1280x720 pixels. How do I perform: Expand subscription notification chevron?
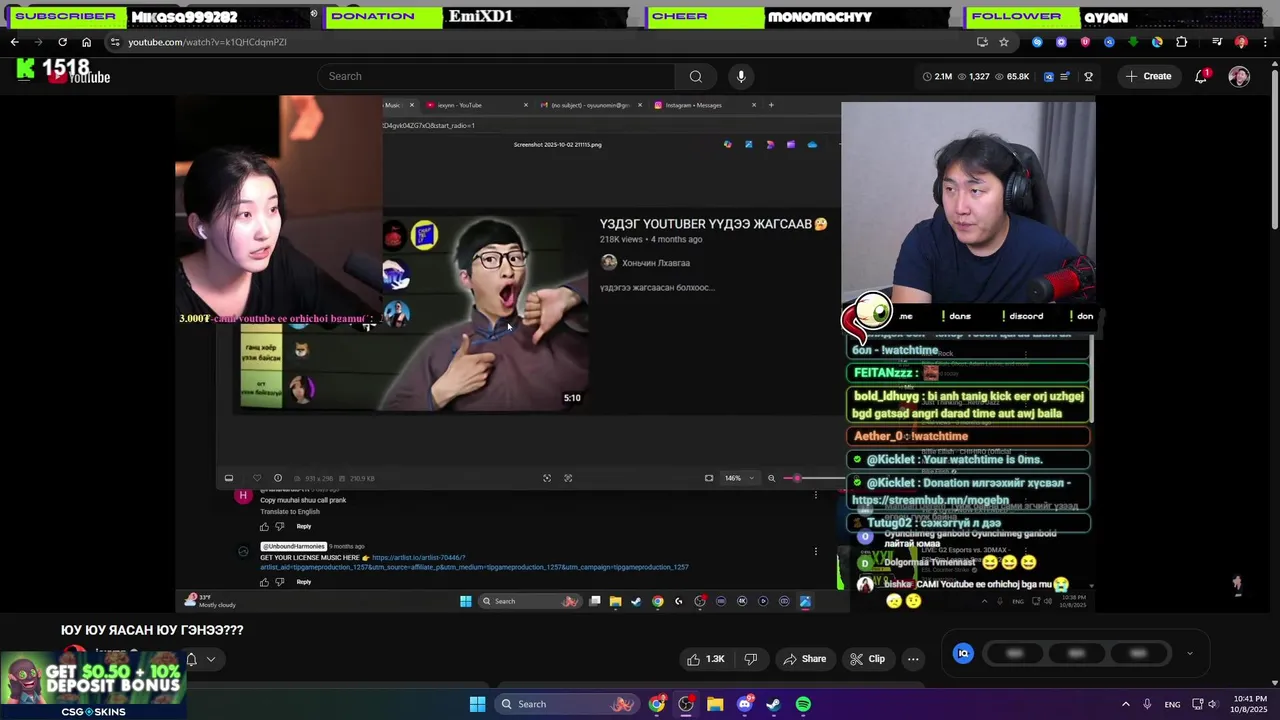(211, 659)
